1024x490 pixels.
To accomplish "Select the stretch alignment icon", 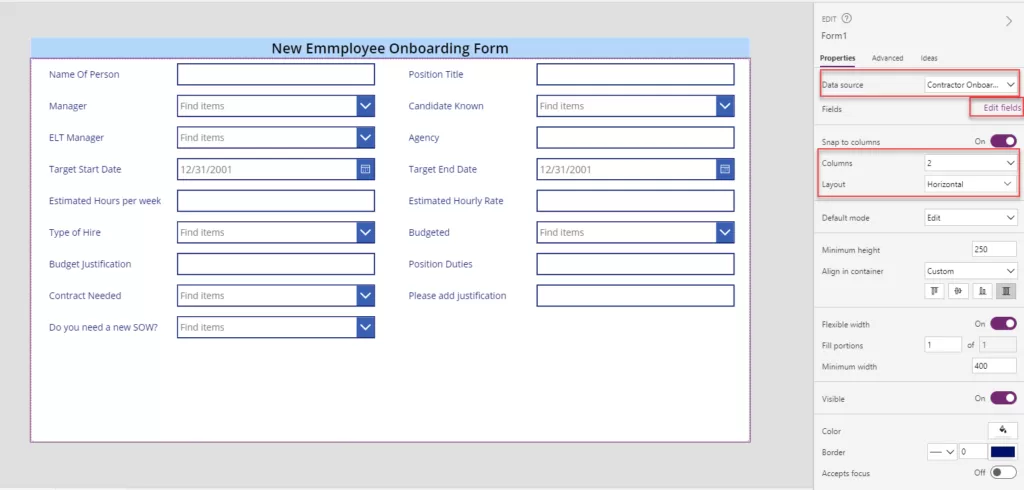I will click(x=1006, y=291).
